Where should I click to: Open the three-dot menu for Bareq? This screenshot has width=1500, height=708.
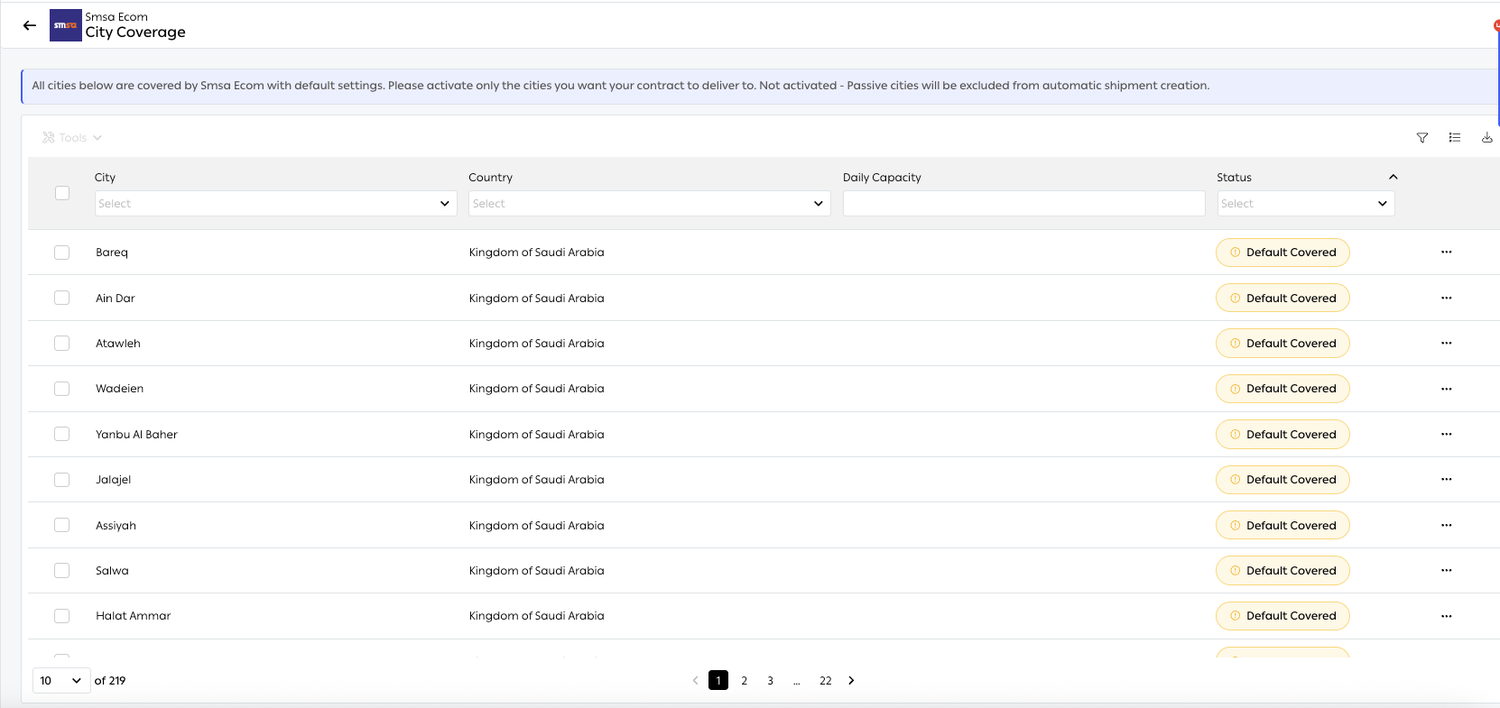1446,252
